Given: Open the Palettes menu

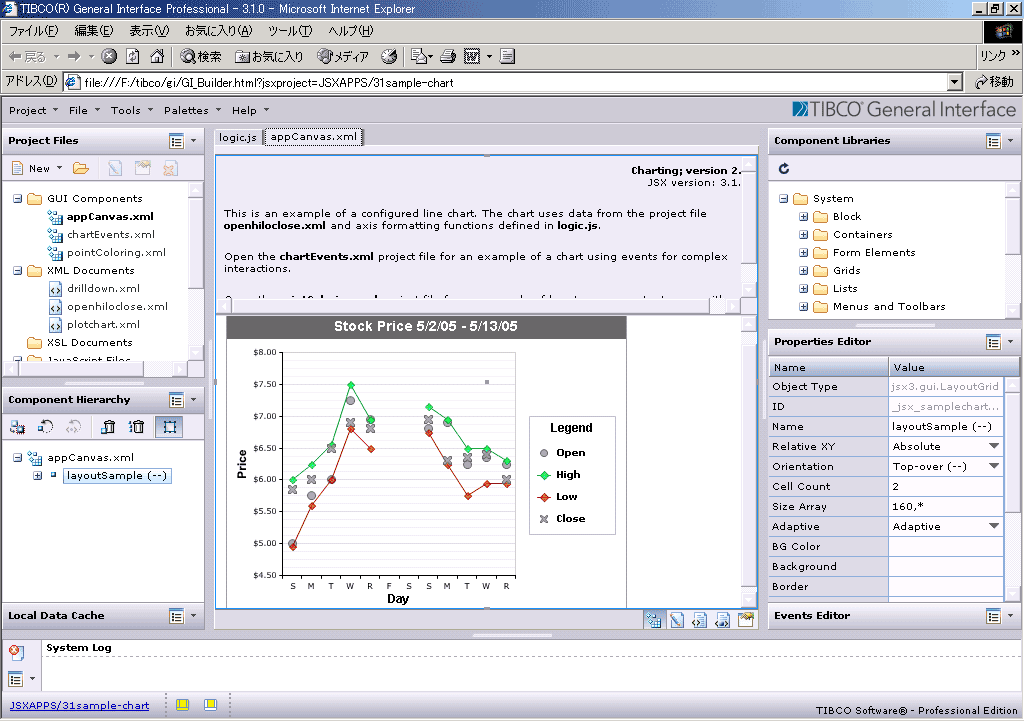Looking at the screenshot, I should coord(192,110).
